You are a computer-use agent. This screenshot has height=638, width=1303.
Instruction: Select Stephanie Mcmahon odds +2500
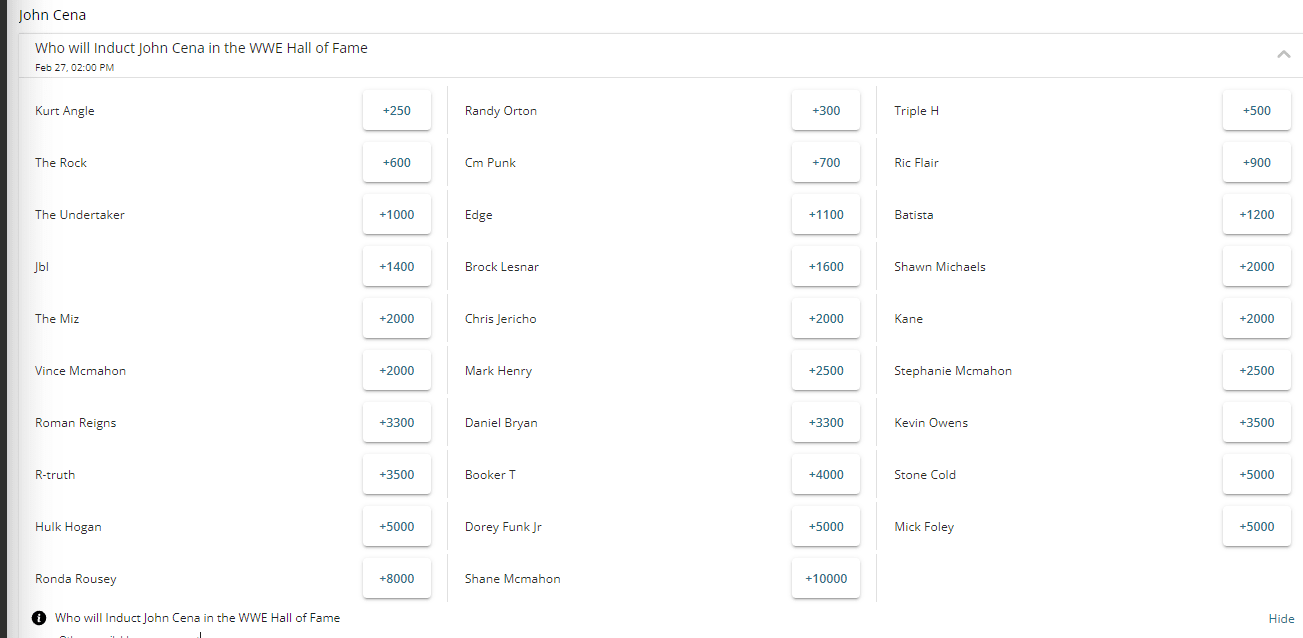pos(1257,371)
